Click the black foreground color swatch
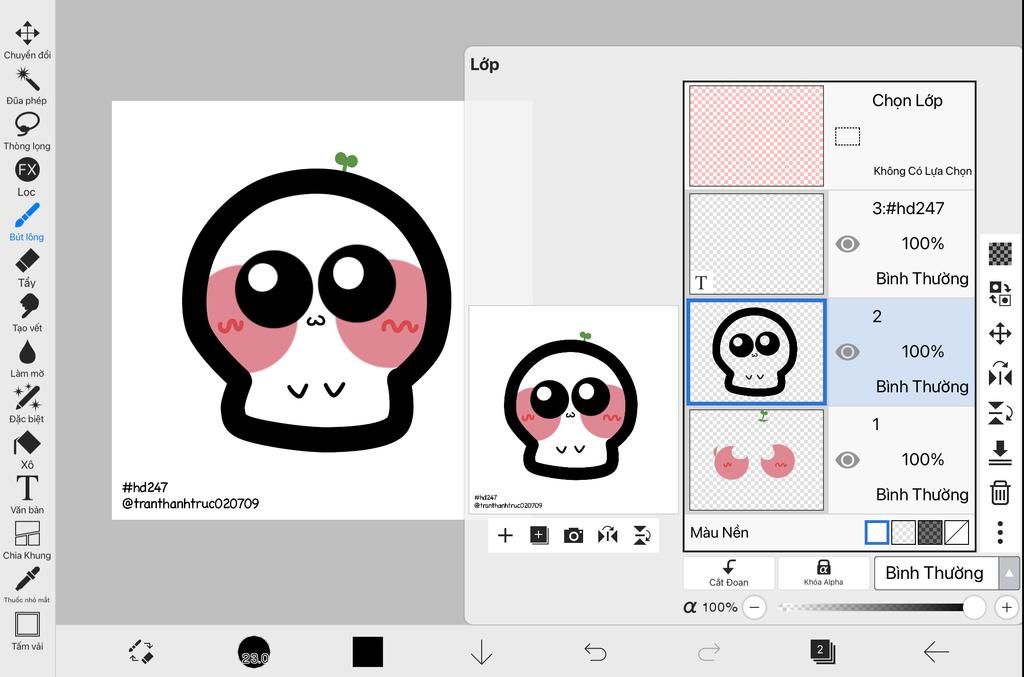Viewport: 1024px width, 677px height. coord(367,652)
